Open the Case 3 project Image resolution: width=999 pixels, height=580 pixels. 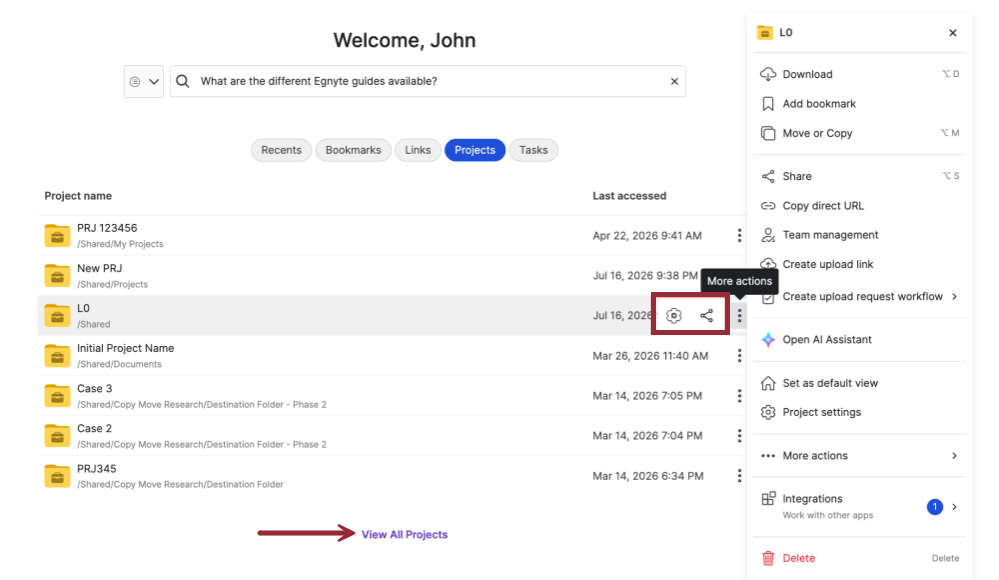pyautogui.click(x=94, y=388)
